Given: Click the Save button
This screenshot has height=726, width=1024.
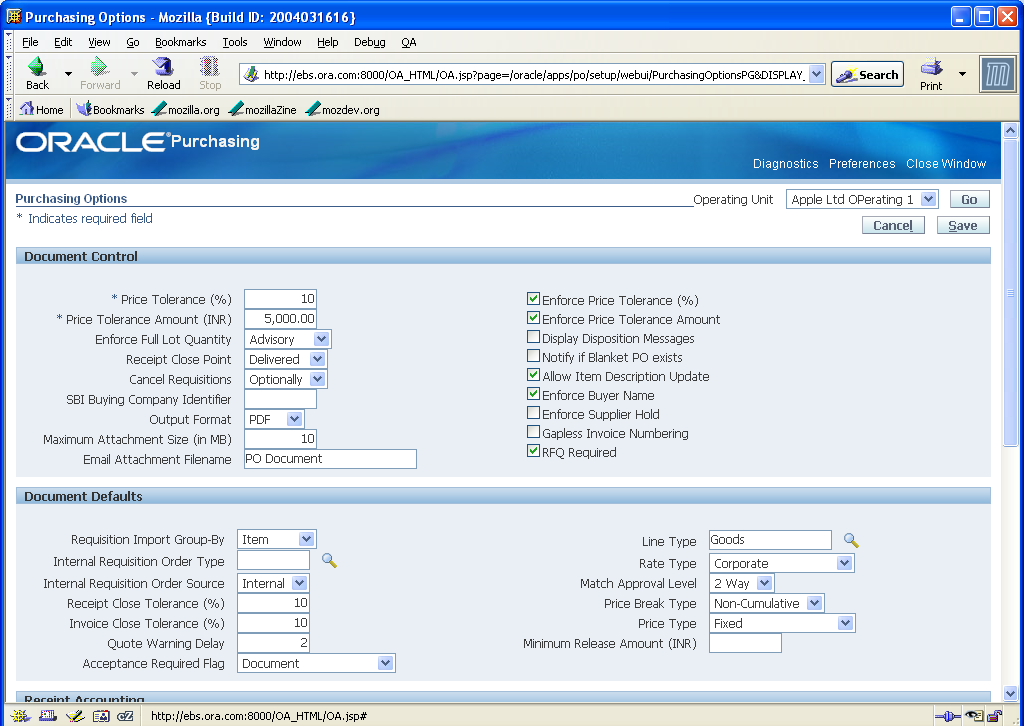Looking at the screenshot, I should (962, 225).
